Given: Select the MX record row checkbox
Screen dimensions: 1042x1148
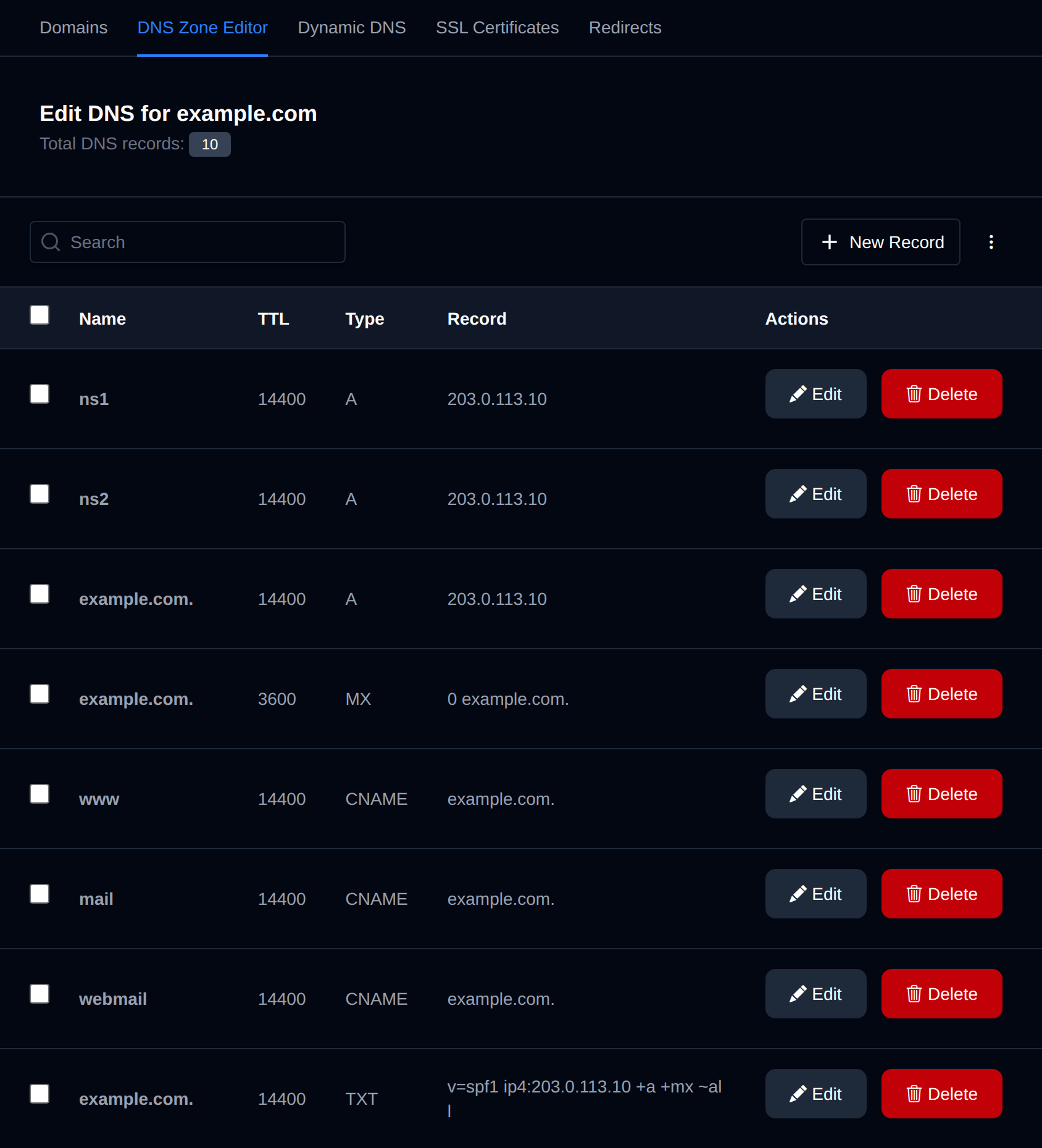Looking at the screenshot, I should click(40, 694).
